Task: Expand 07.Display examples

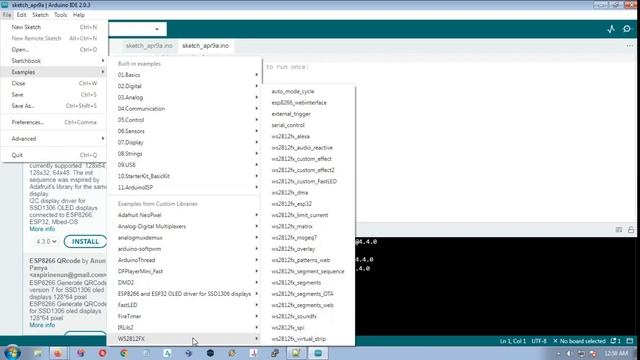Action: (x=185, y=142)
